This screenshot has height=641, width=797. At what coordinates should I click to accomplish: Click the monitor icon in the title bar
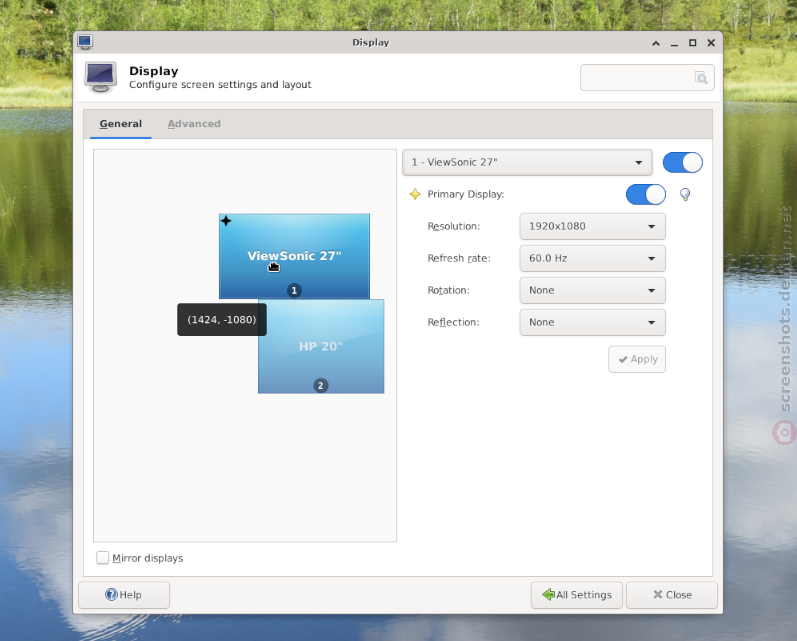85,42
